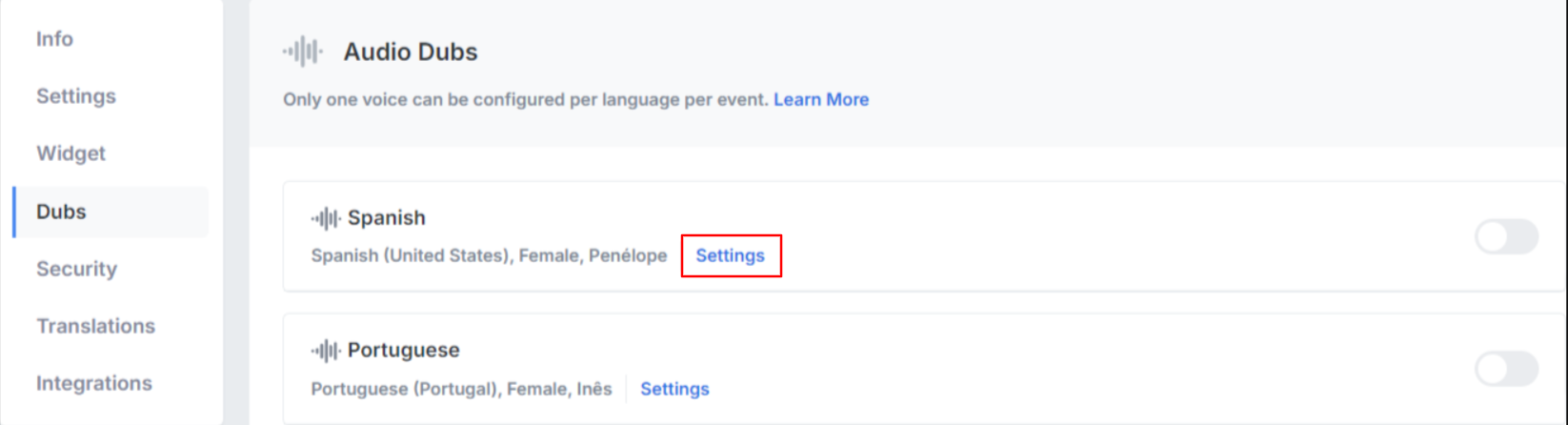Select Widget in the sidebar
Screen dimensions: 1568x425
coord(70,153)
